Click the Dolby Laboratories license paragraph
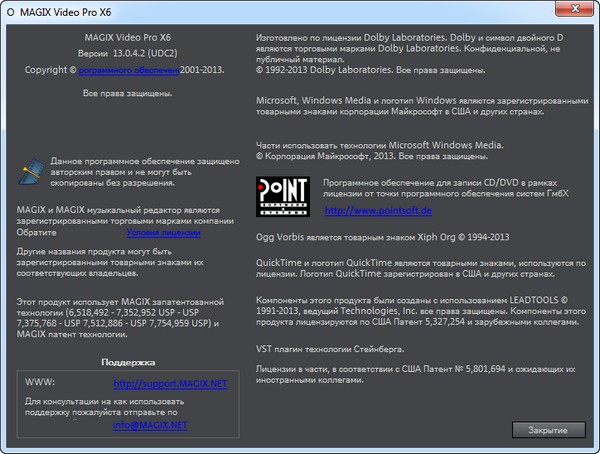This screenshot has width=600, height=454. tap(409, 54)
